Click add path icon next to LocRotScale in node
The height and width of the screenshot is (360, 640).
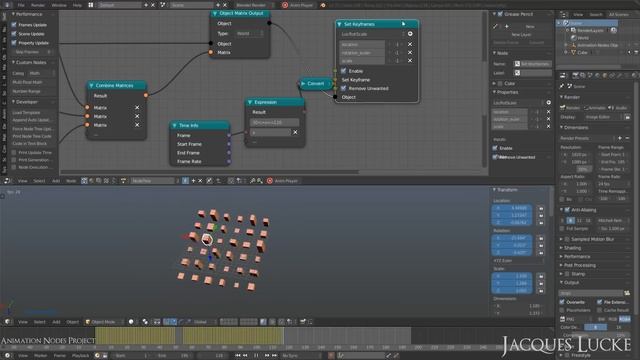click(x=410, y=34)
